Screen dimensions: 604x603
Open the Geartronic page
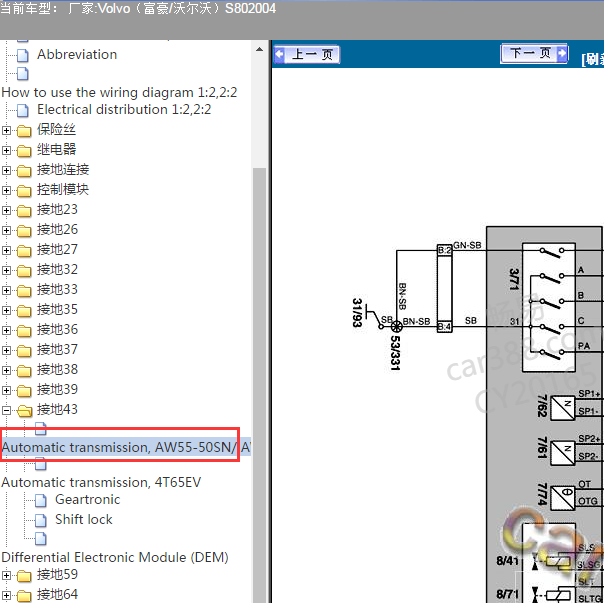click(x=87, y=500)
